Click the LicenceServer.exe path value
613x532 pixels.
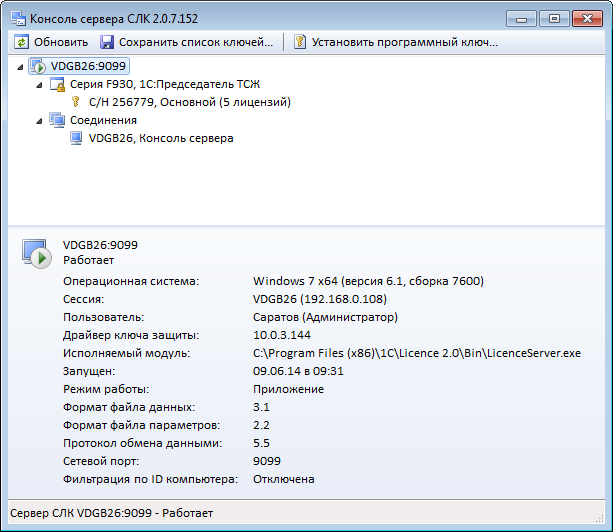(x=417, y=353)
